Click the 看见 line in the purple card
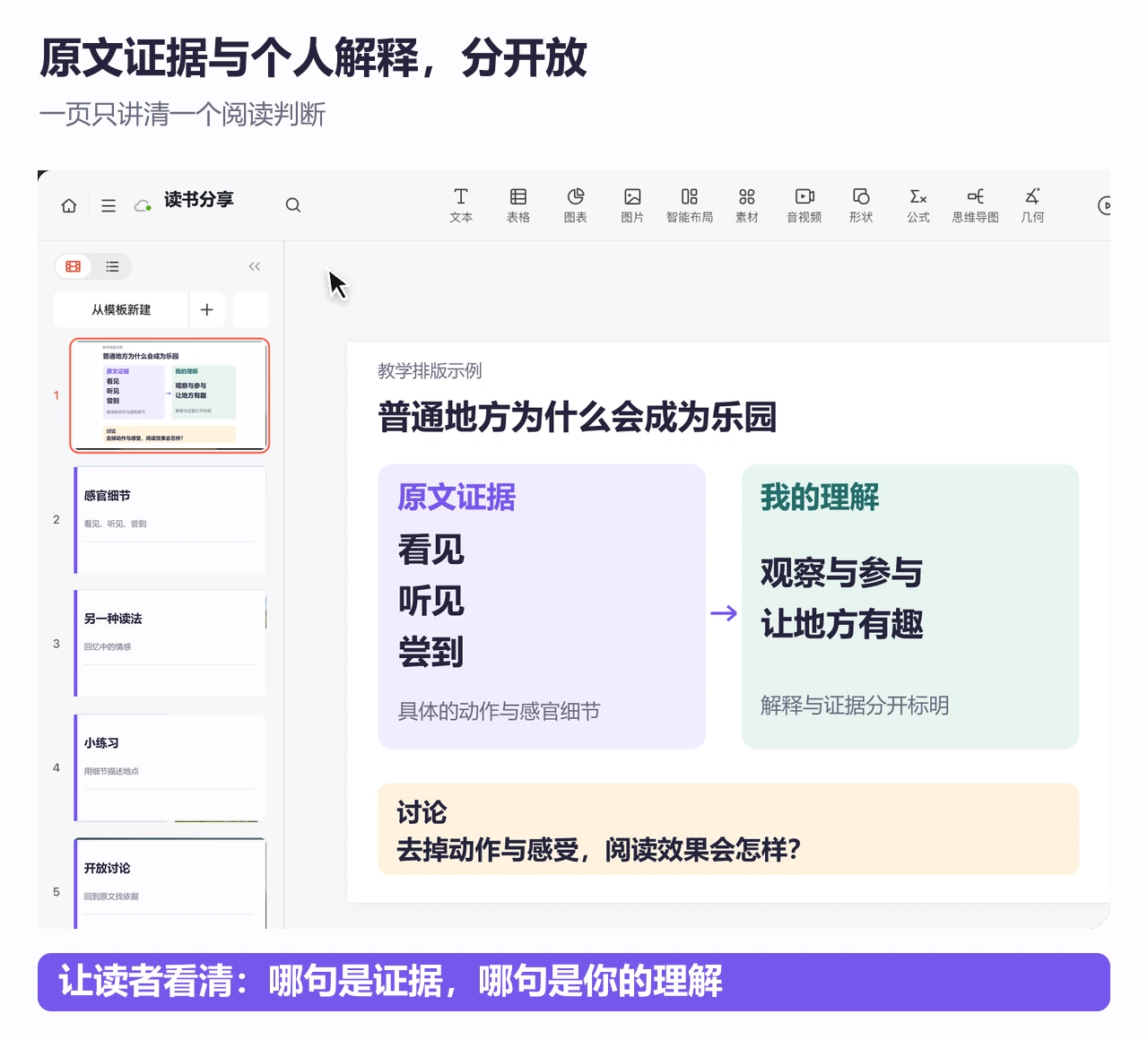The height and width of the screenshot is (1040, 1148). 431,550
